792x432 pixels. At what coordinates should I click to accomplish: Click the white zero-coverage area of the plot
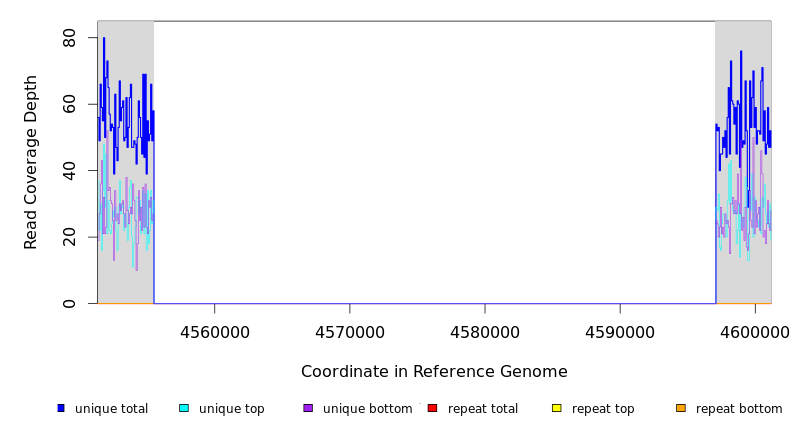434,160
